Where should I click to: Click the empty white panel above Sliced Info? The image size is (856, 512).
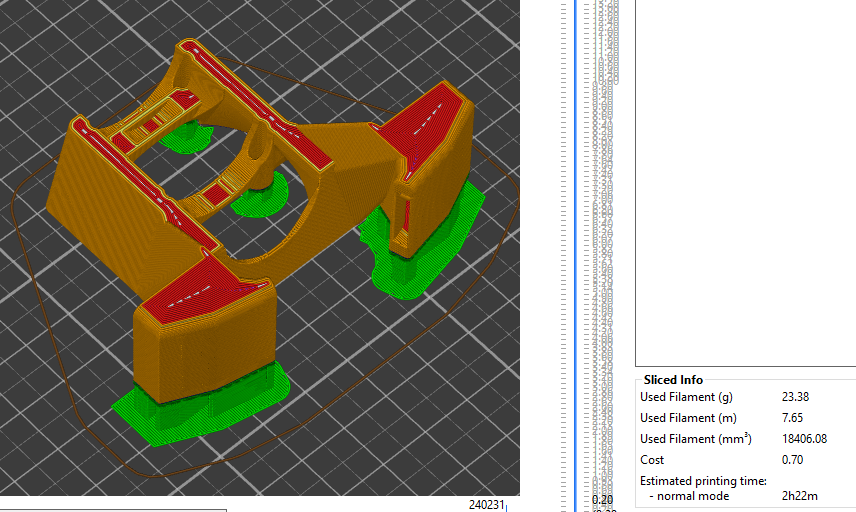(745, 180)
